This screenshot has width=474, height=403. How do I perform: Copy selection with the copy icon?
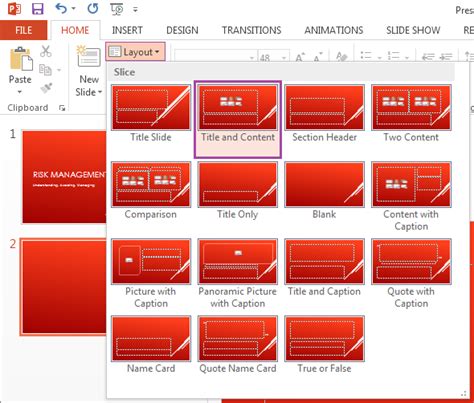coord(46,70)
